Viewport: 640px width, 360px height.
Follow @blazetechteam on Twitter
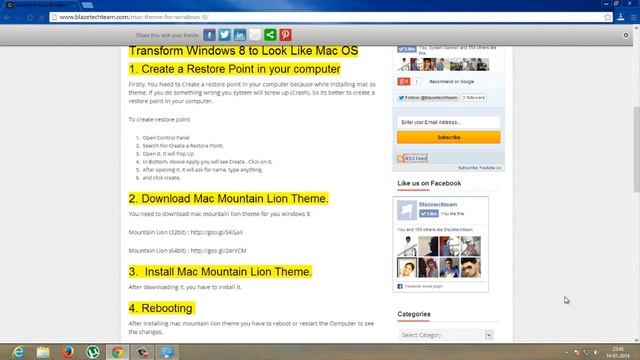point(428,98)
